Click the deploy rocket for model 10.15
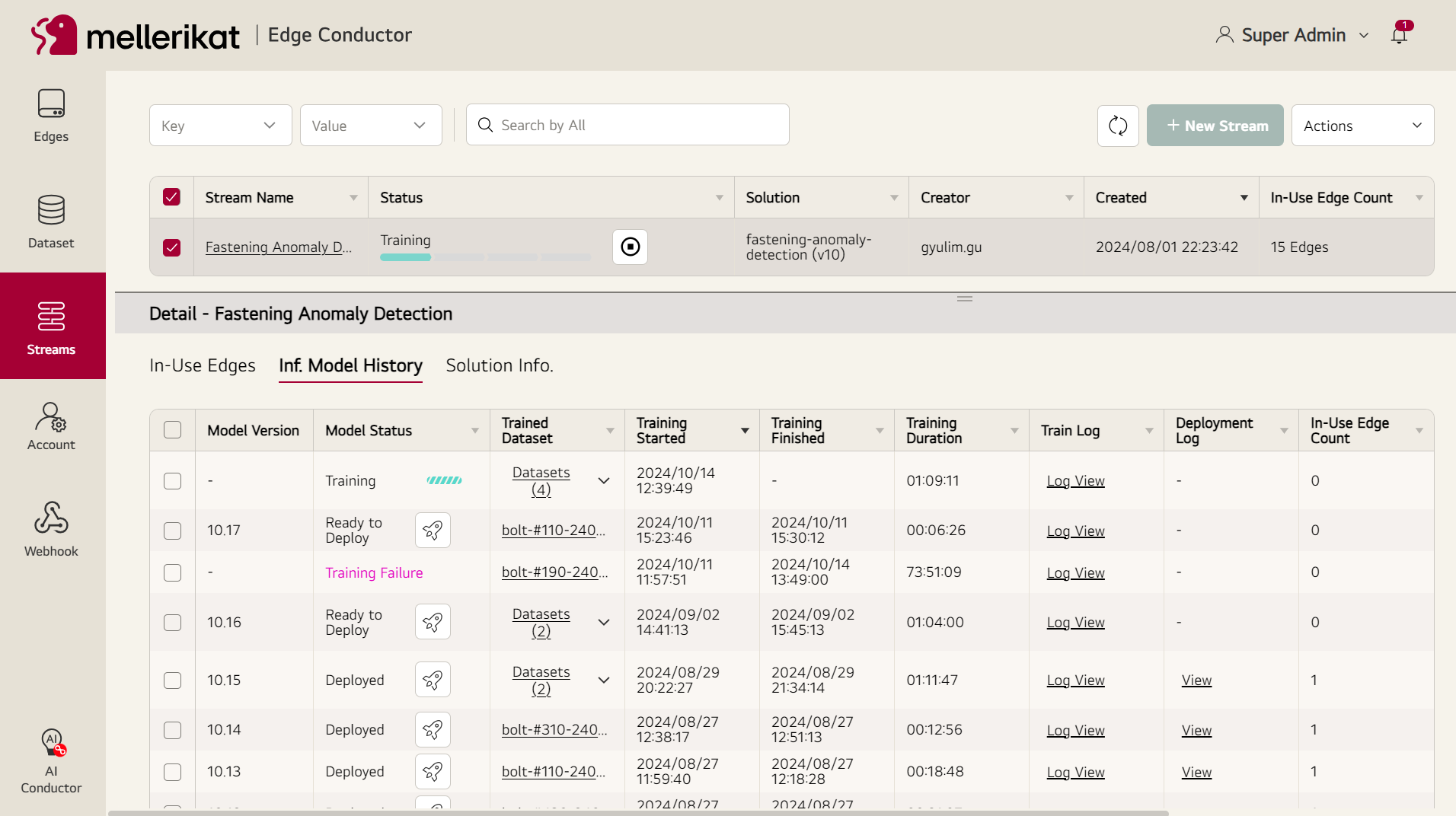Screen dimensions: 1456x816 pyautogui.click(x=433, y=680)
